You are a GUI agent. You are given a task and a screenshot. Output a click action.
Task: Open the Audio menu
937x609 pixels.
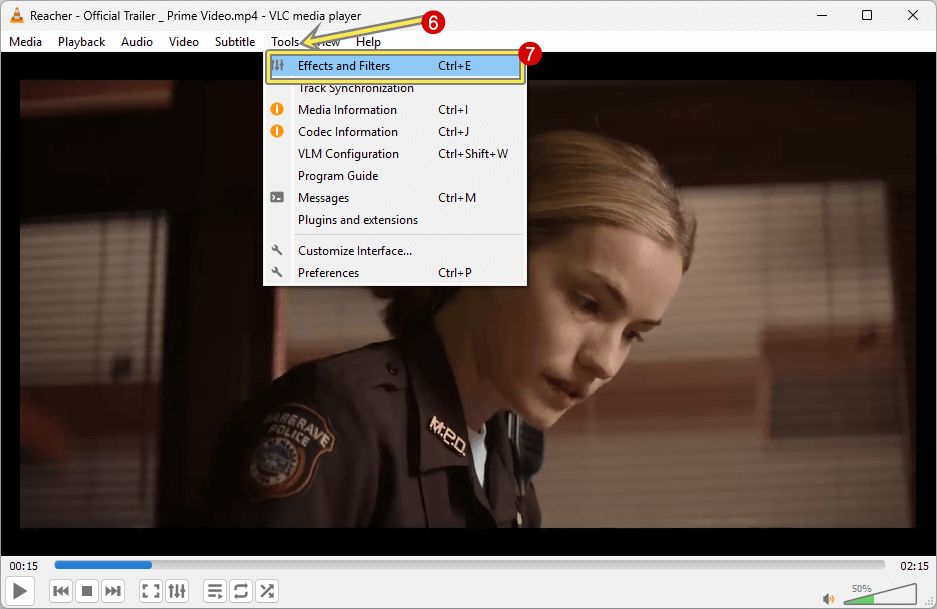coord(137,42)
